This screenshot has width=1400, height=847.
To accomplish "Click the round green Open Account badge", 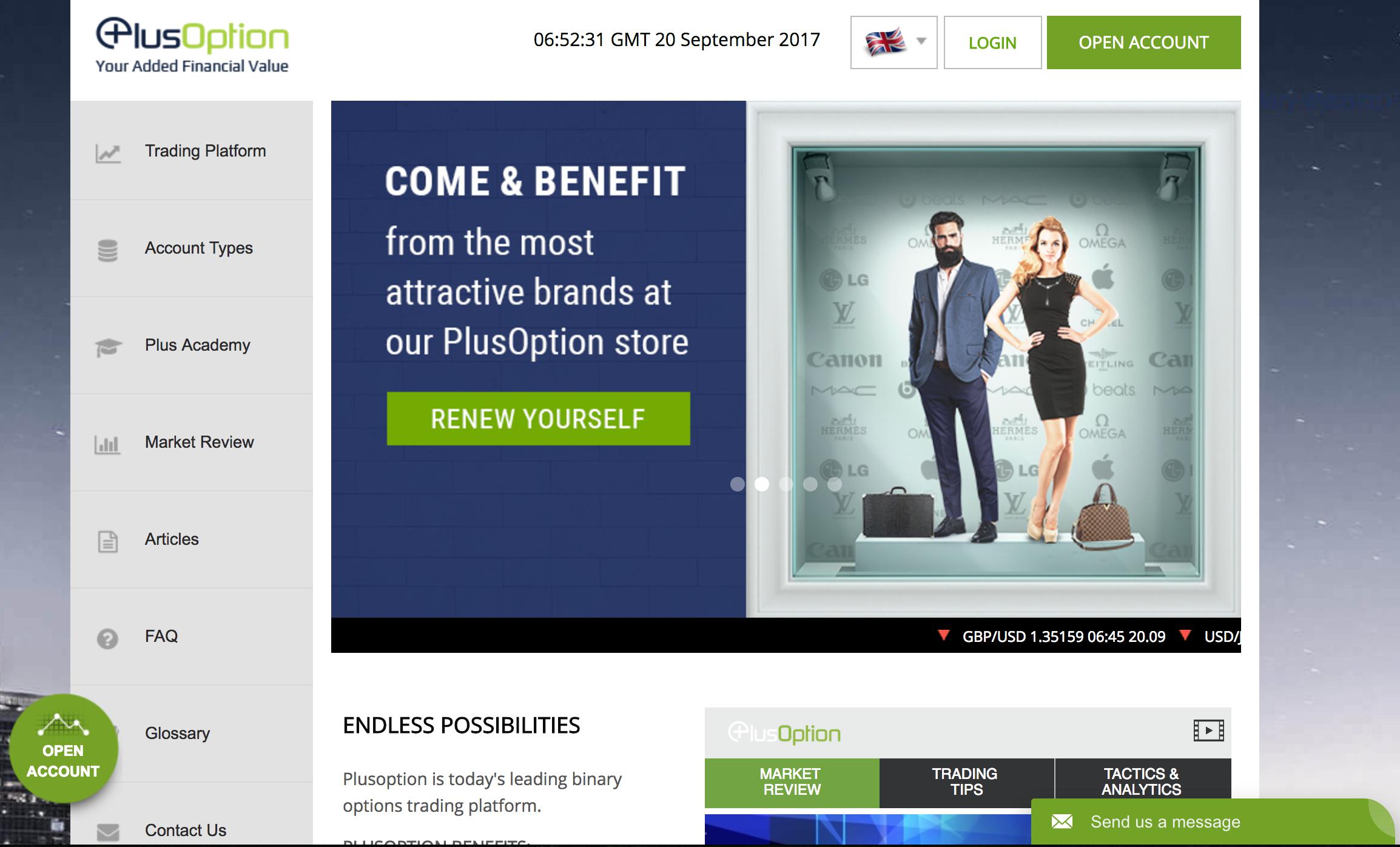I will pos(63,749).
